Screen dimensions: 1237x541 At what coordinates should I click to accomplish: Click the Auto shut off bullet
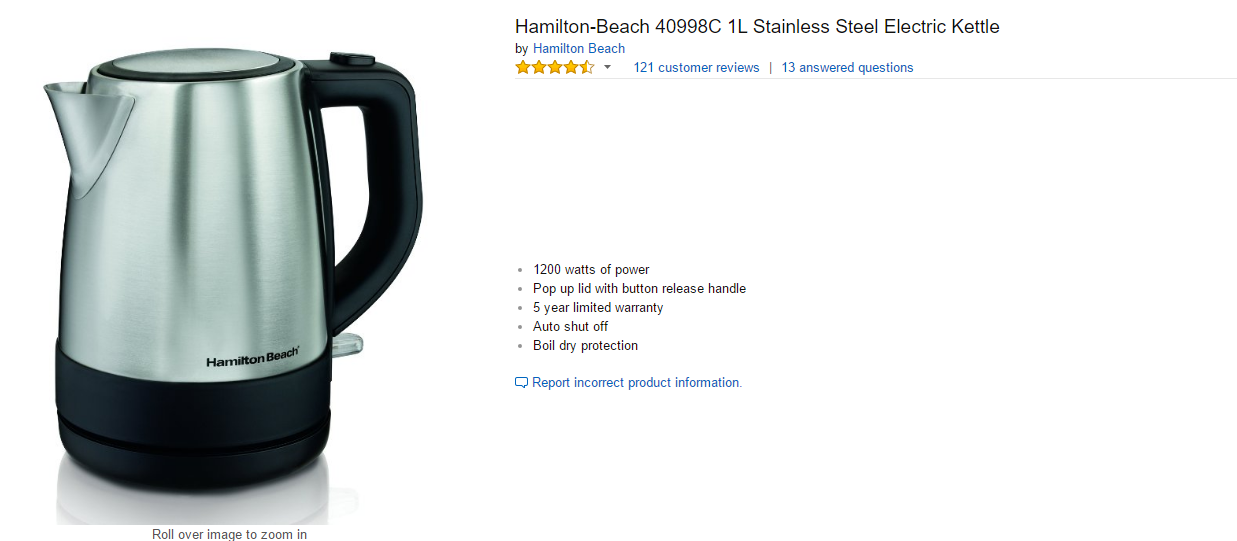click(570, 326)
